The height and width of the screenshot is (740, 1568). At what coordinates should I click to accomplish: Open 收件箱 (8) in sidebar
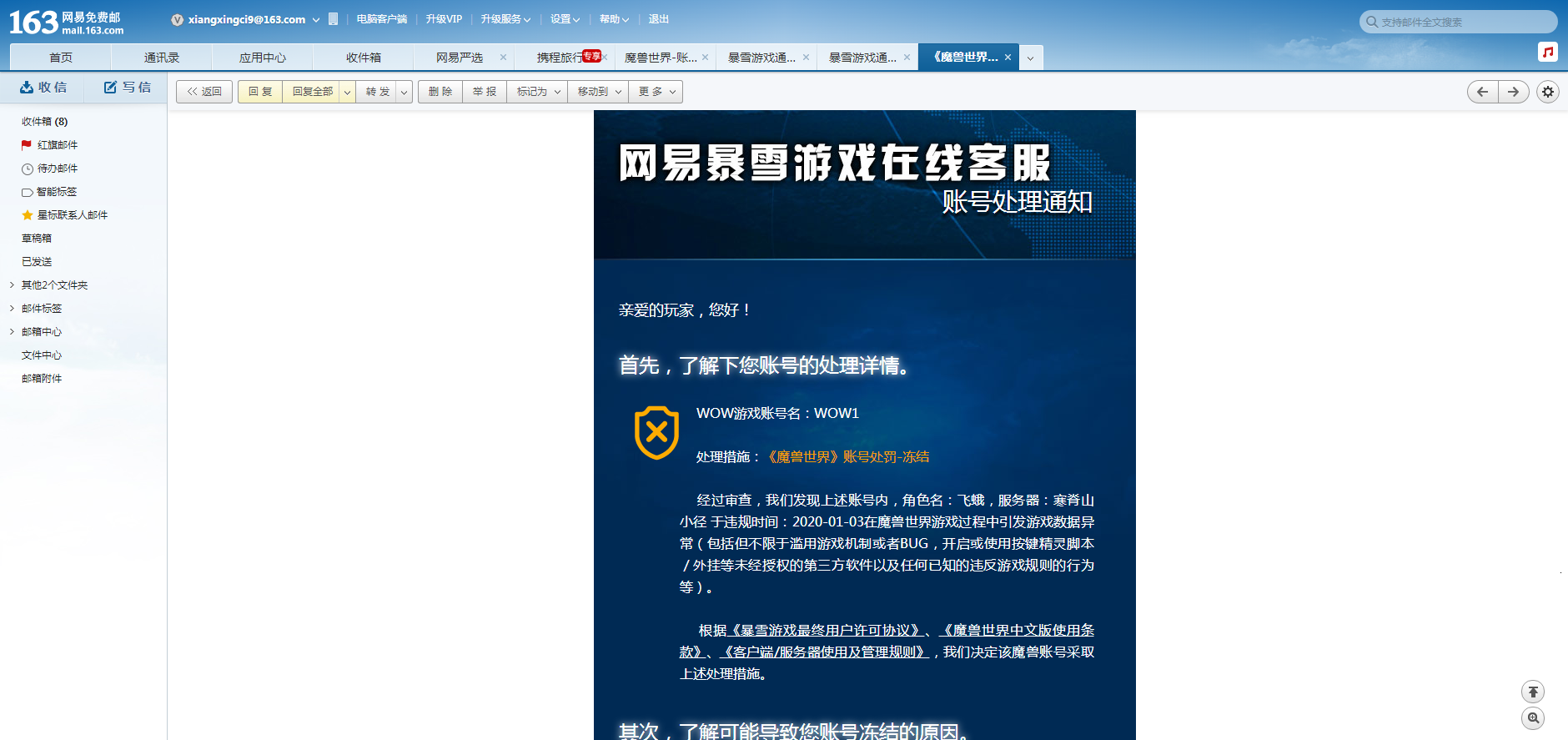pyautogui.click(x=45, y=122)
